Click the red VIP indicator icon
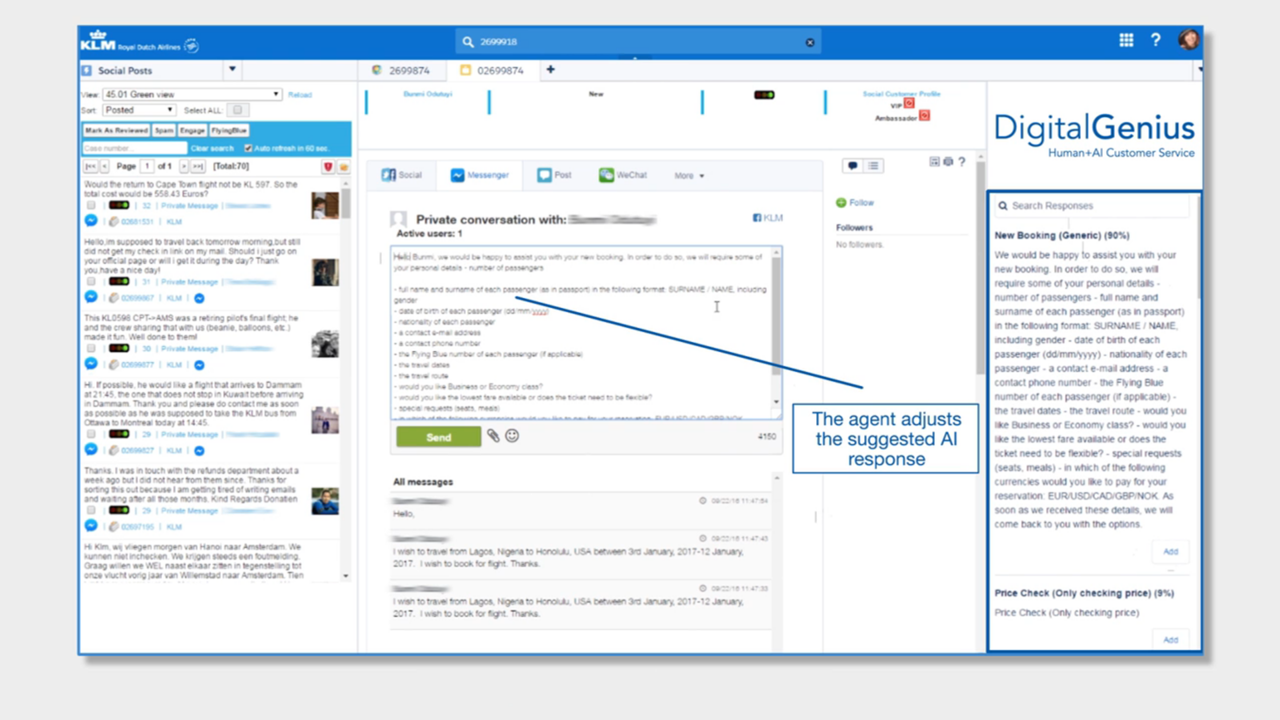1280x720 pixels. (x=909, y=103)
